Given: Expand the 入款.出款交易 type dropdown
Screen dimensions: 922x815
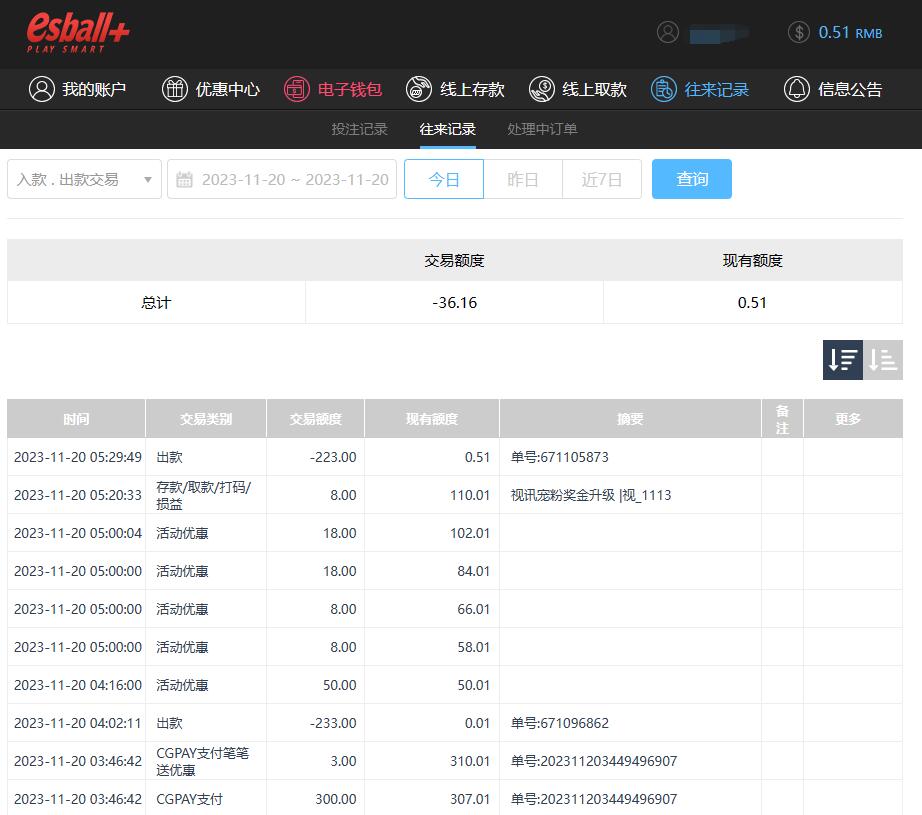Looking at the screenshot, I should (84, 179).
